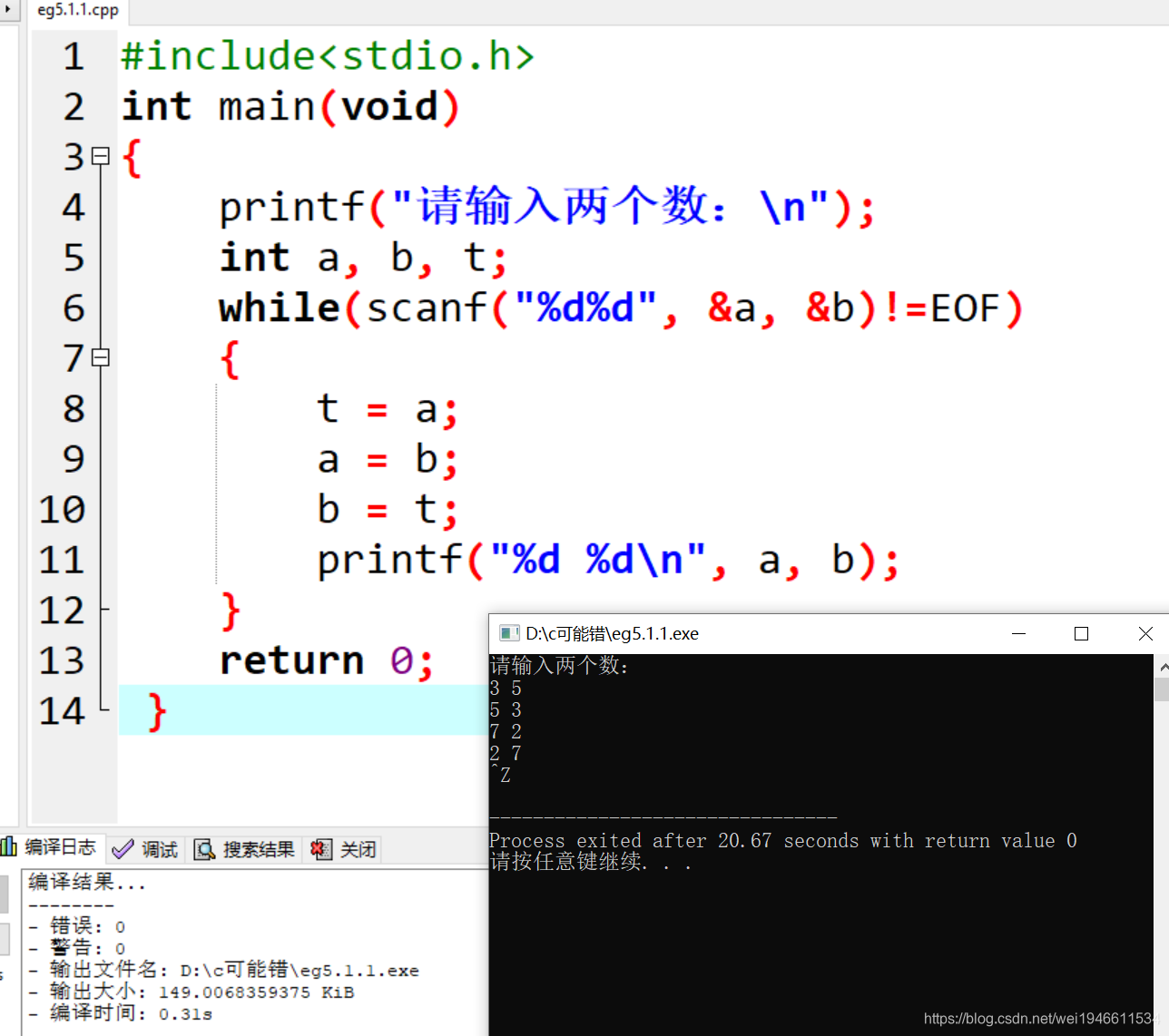Click the ^Z end-of-file line in console
This screenshot has width=1169, height=1036.
point(501,776)
